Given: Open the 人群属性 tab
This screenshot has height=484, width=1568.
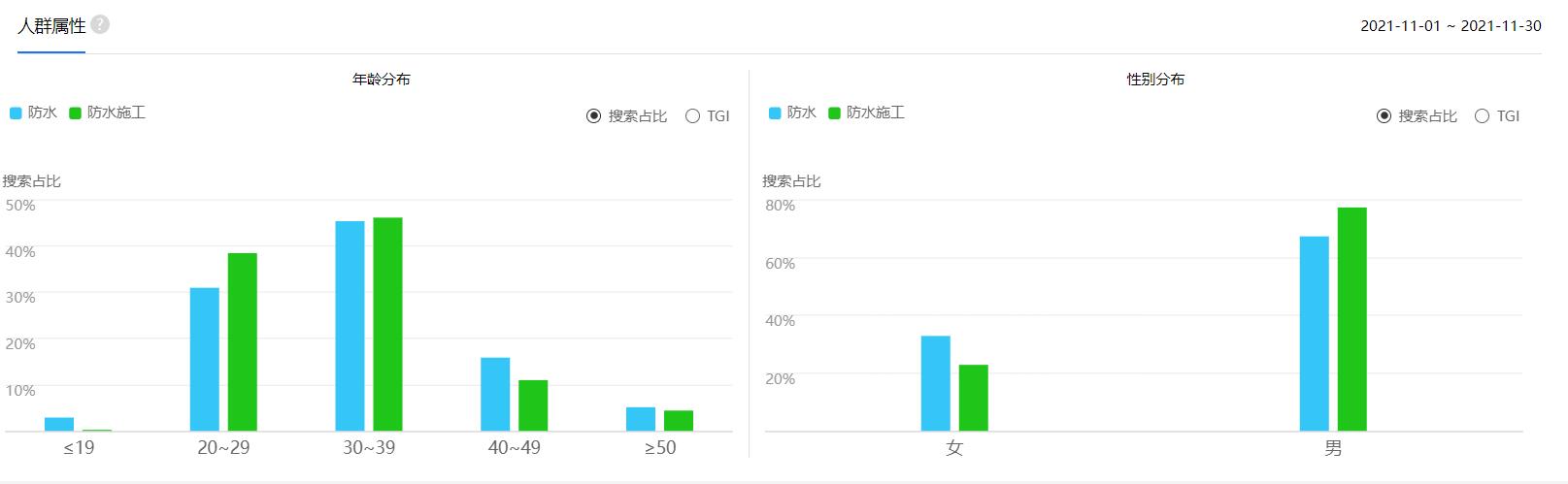Looking at the screenshot, I should point(51,26).
